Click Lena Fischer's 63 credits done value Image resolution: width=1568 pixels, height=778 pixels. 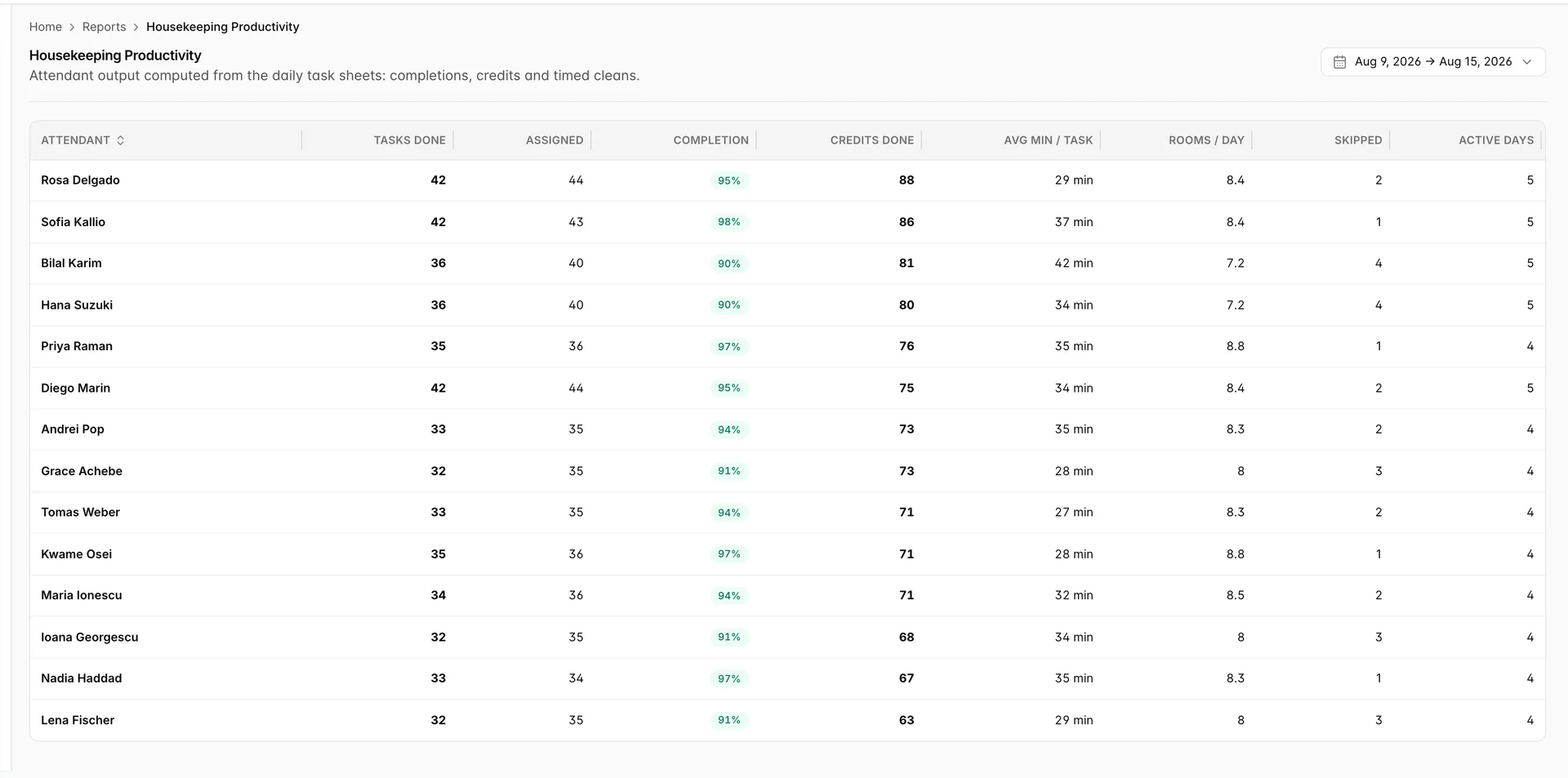click(906, 720)
